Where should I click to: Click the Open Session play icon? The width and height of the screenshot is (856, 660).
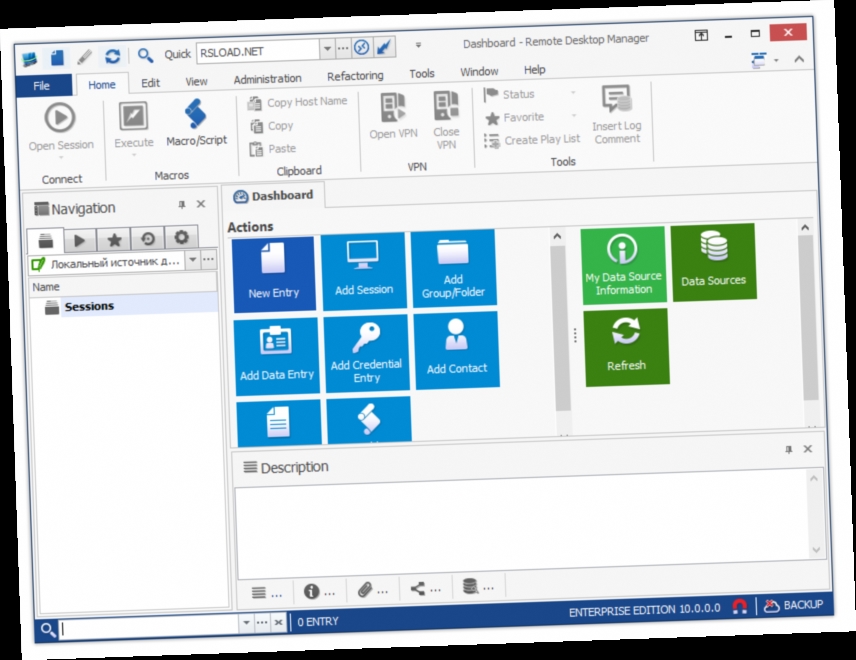(x=60, y=117)
